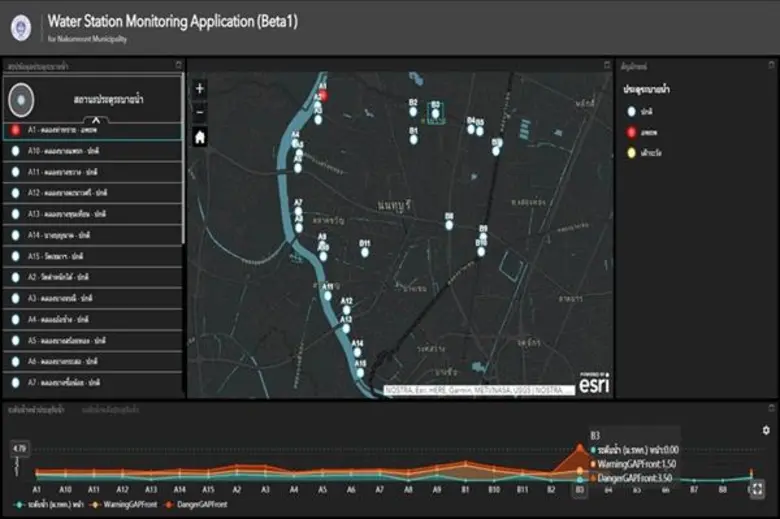Select the red A1 marker on map
The image size is (780, 519).
pyautogui.click(x=324, y=96)
